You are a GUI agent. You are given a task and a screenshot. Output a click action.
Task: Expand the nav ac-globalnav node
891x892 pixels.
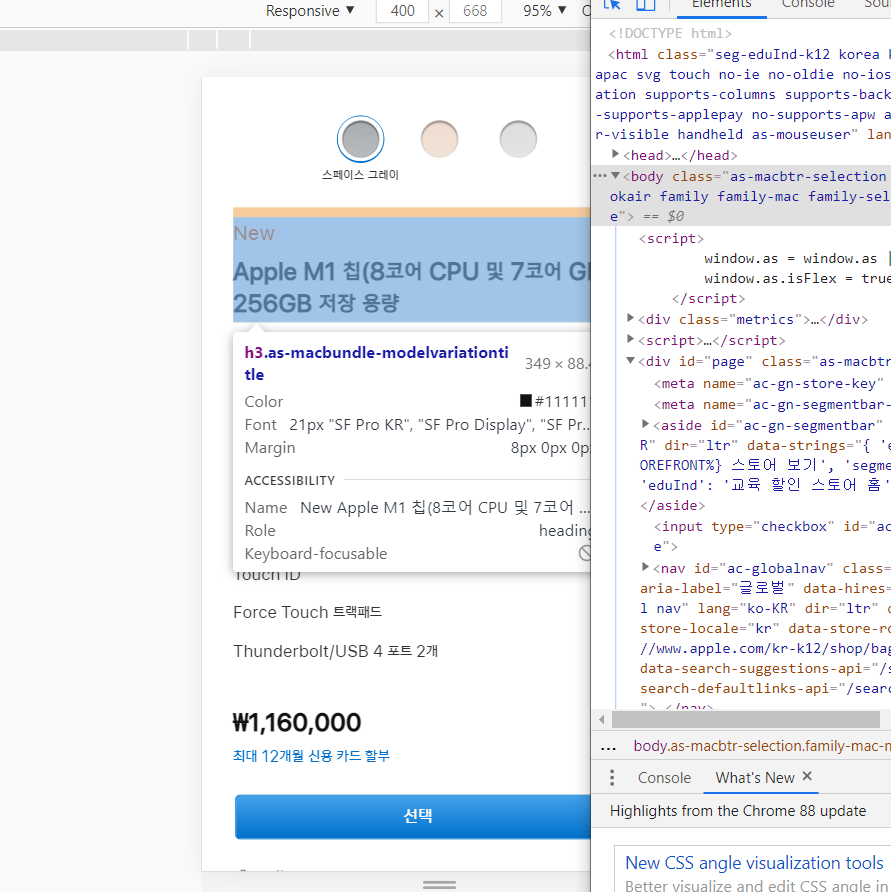(645, 567)
